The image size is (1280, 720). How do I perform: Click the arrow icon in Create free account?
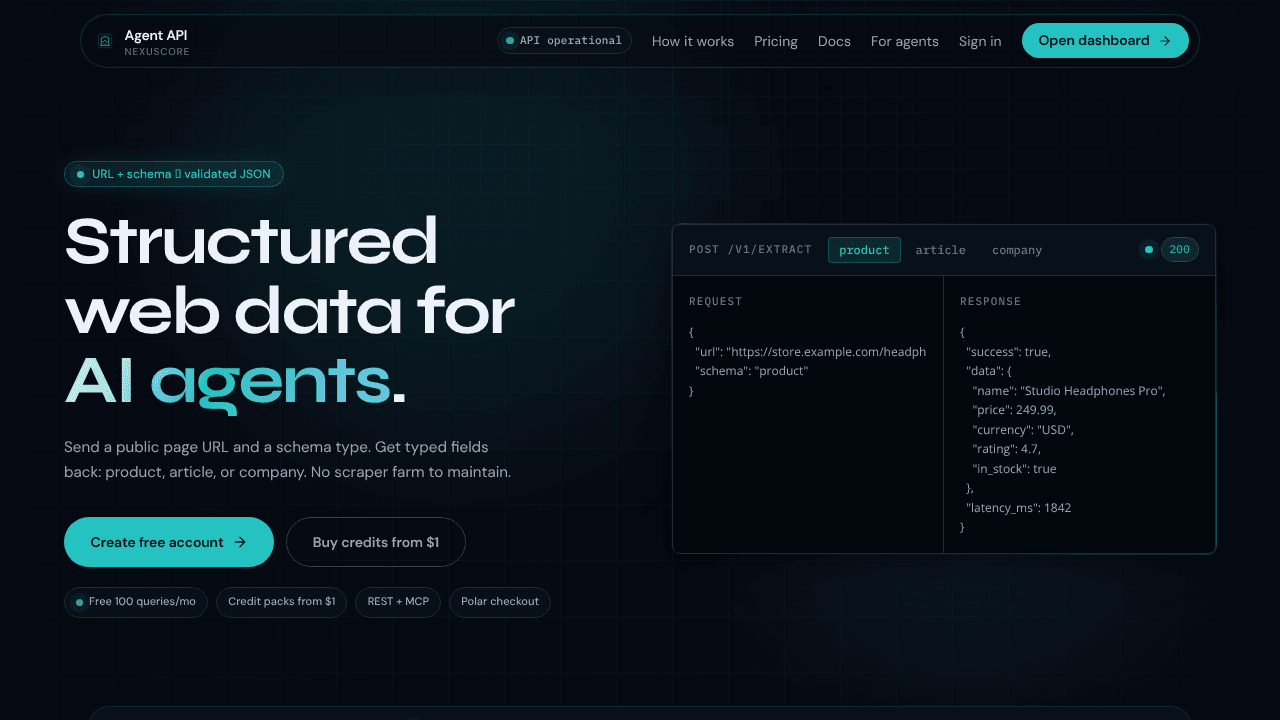point(240,542)
